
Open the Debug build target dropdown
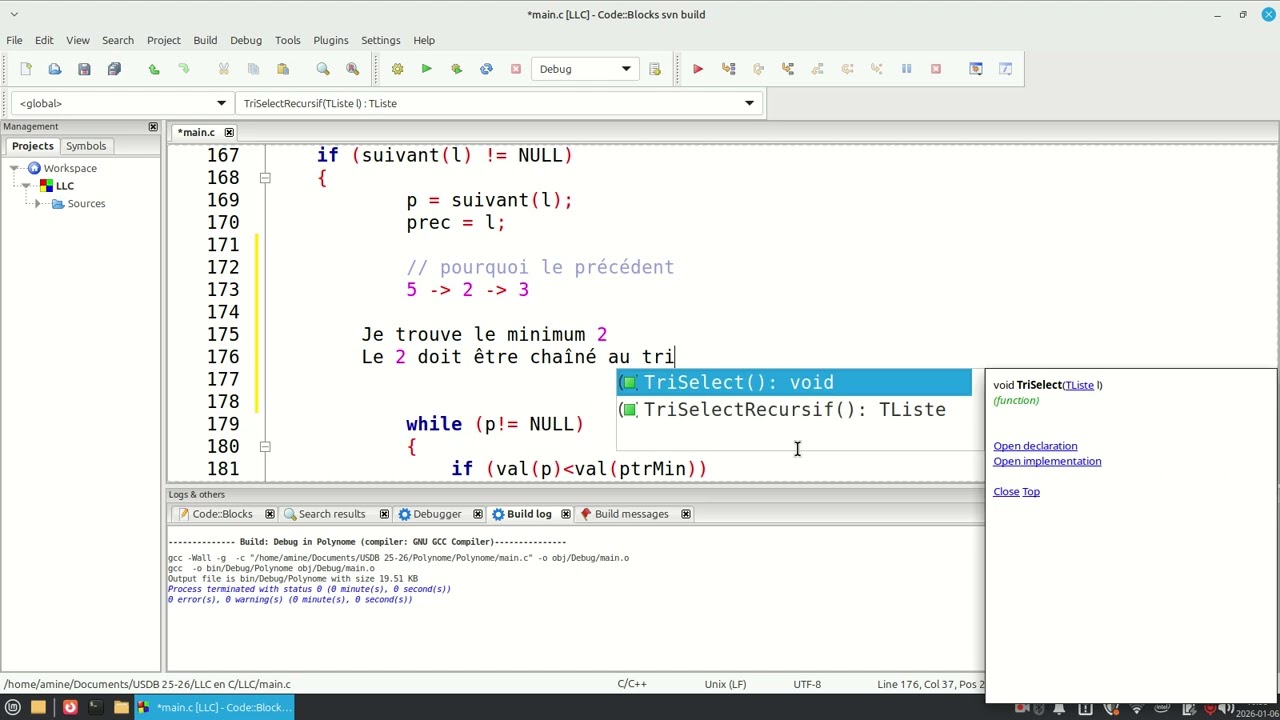pos(585,69)
